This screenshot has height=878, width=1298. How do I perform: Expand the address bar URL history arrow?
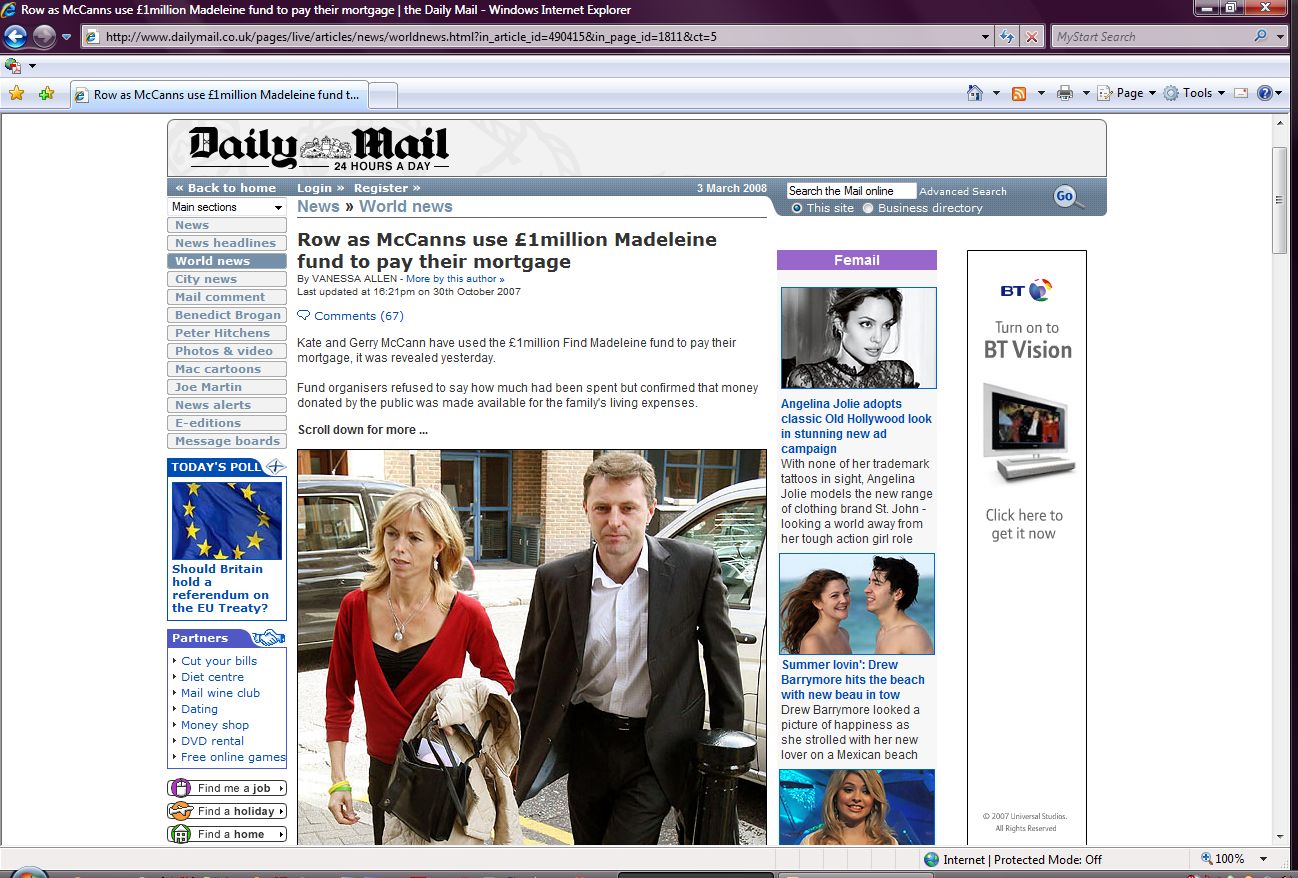pos(986,37)
